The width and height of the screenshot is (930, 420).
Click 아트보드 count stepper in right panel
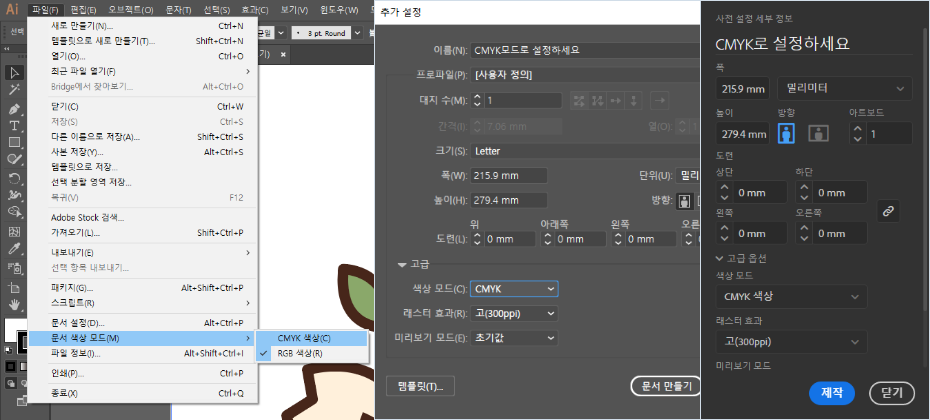tap(856, 134)
